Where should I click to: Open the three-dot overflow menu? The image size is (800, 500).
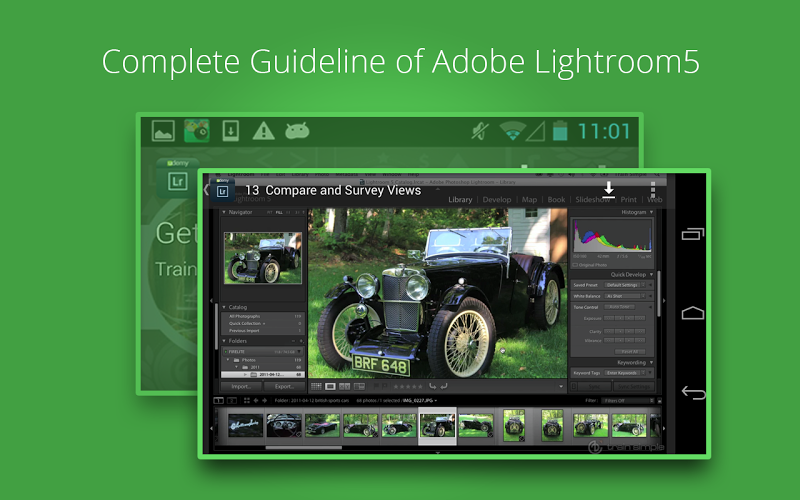coord(653,189)
